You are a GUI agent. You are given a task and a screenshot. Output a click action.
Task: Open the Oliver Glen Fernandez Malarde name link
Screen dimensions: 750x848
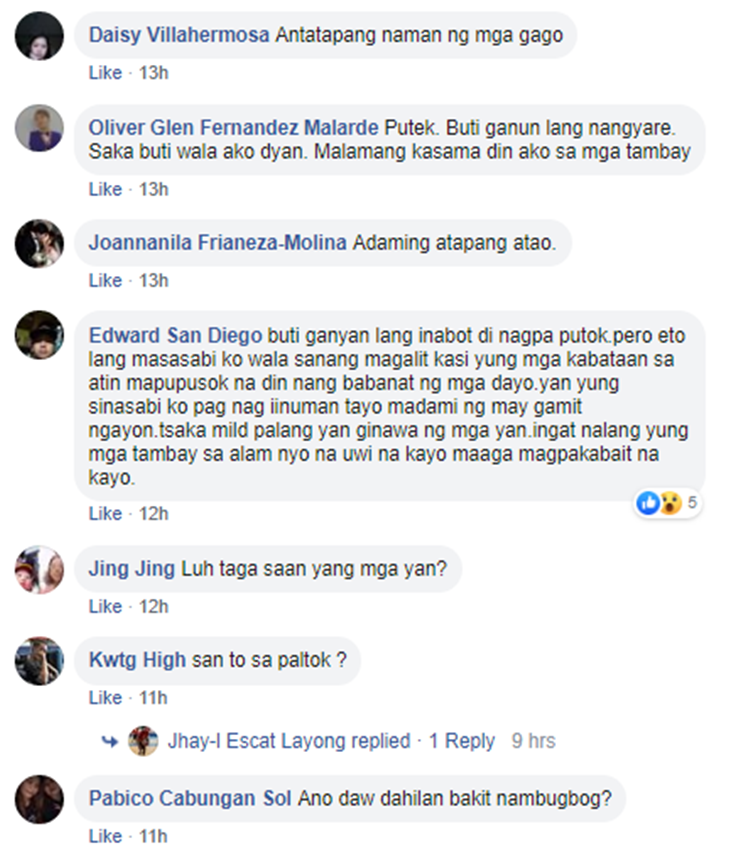[234, 128]
